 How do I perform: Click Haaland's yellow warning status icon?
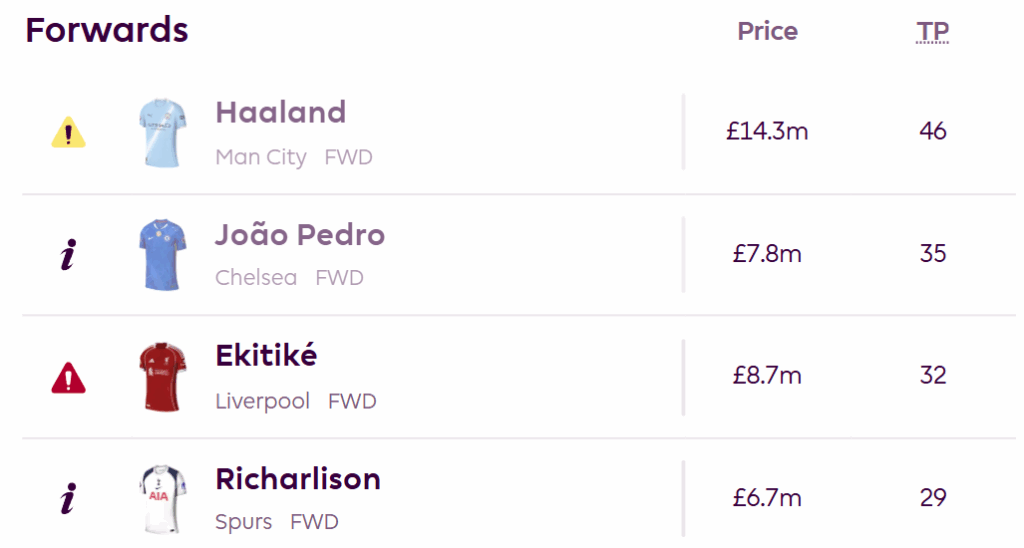click(x=68, y=133)
